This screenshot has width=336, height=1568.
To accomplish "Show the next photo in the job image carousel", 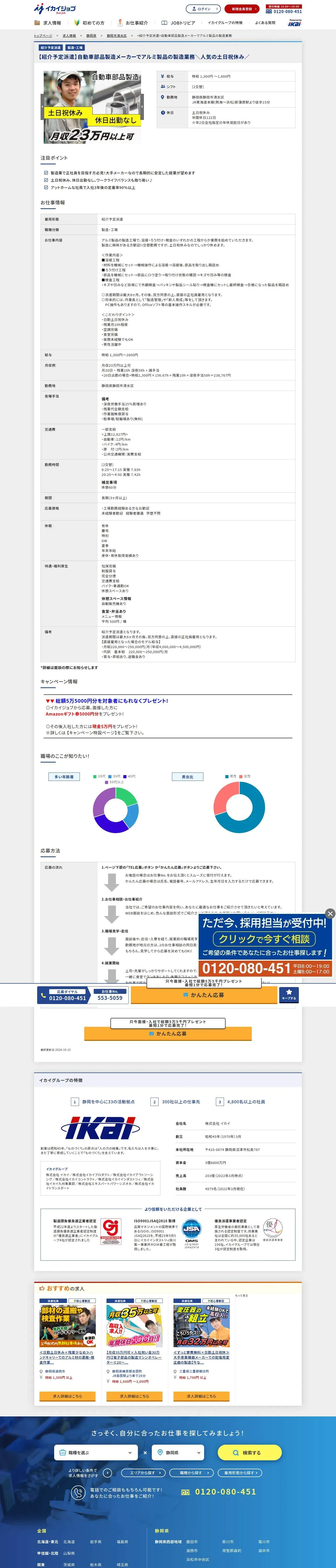I will 142,107.
